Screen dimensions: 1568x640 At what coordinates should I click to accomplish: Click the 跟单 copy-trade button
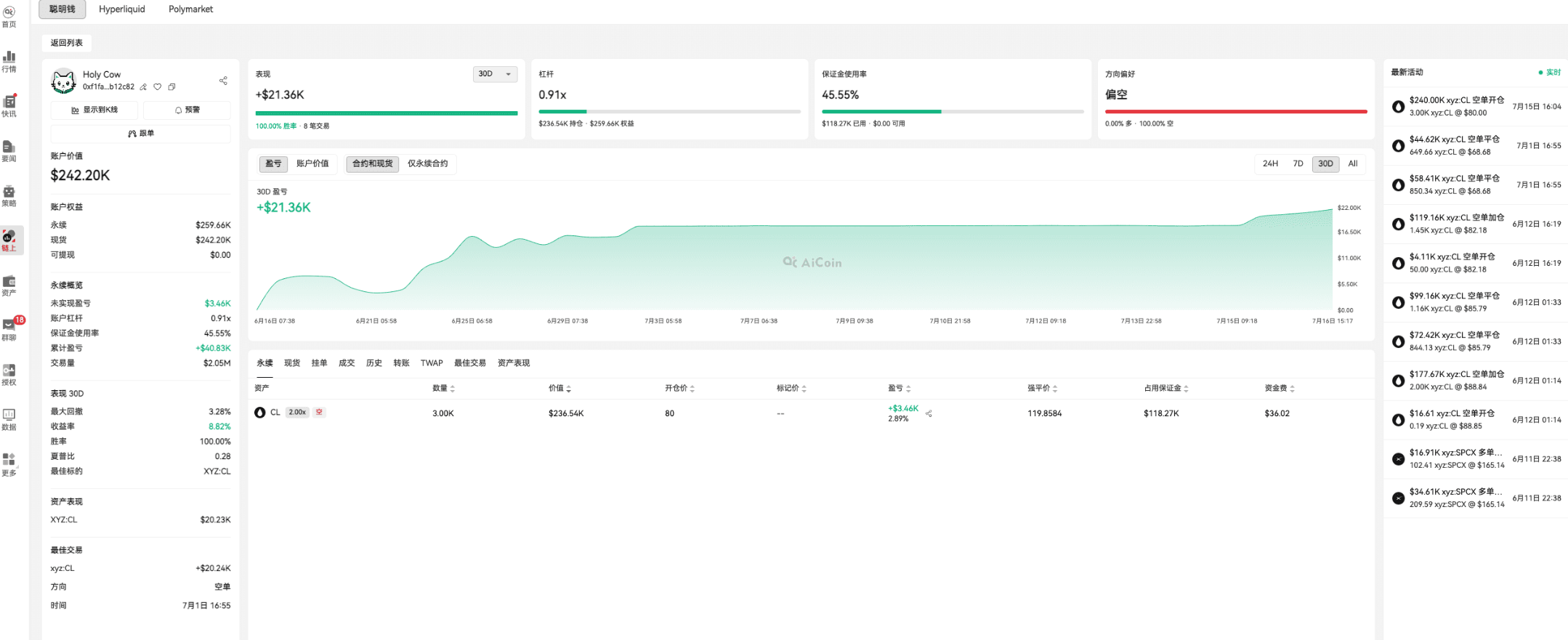coord(140,134)
